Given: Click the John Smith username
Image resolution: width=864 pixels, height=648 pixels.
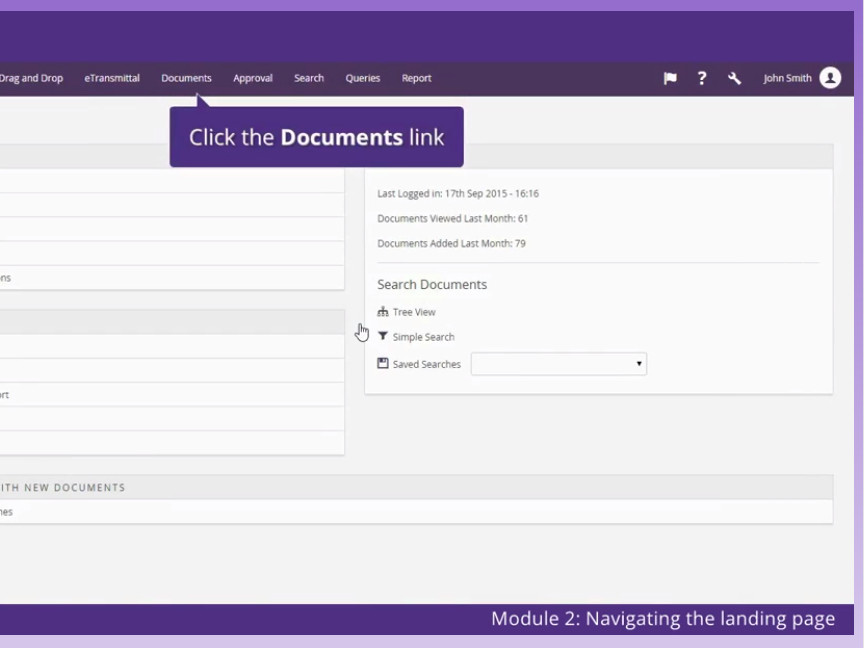Looking at the screenshot, I should (x=787, y=78).
